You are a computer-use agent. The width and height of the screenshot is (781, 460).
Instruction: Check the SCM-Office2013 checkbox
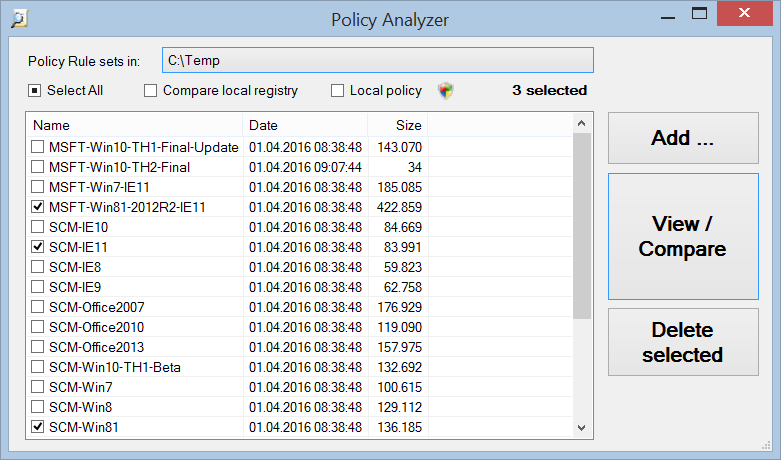[37, 347]
